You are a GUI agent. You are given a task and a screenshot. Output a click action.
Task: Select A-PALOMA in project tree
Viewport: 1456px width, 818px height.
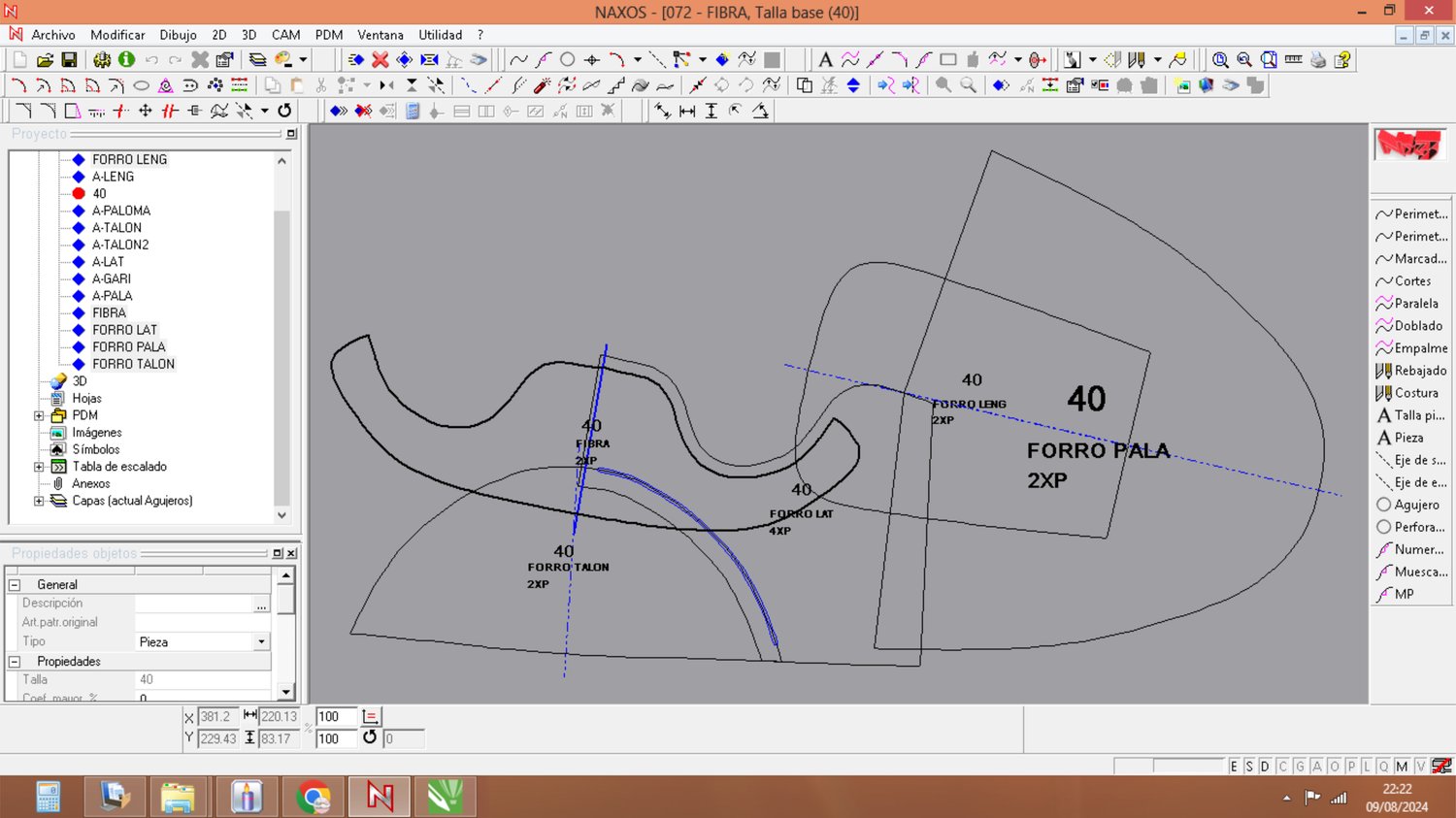click(121, 211)
